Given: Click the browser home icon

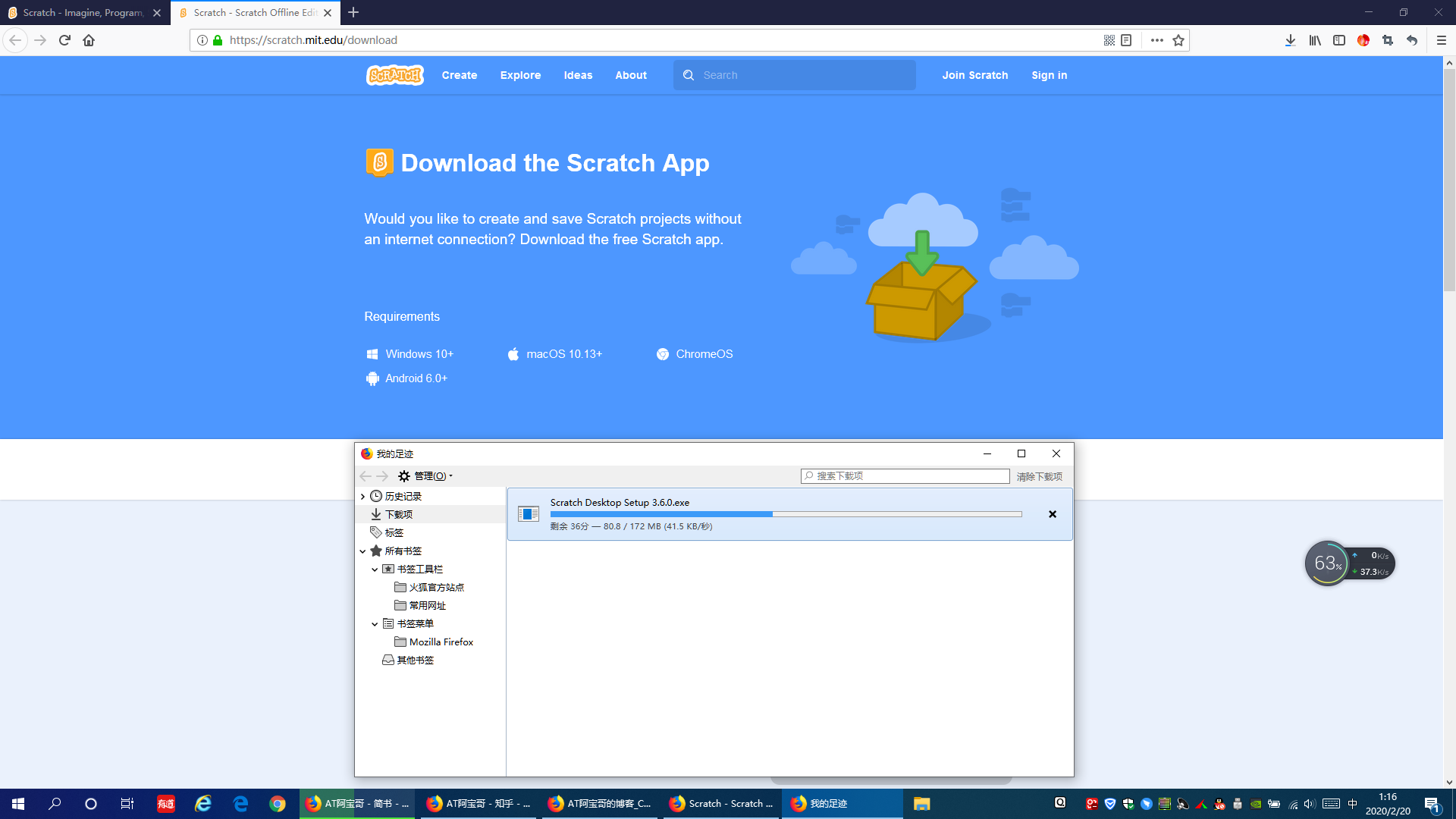Looking at the screenshot, I should [89, 40].
